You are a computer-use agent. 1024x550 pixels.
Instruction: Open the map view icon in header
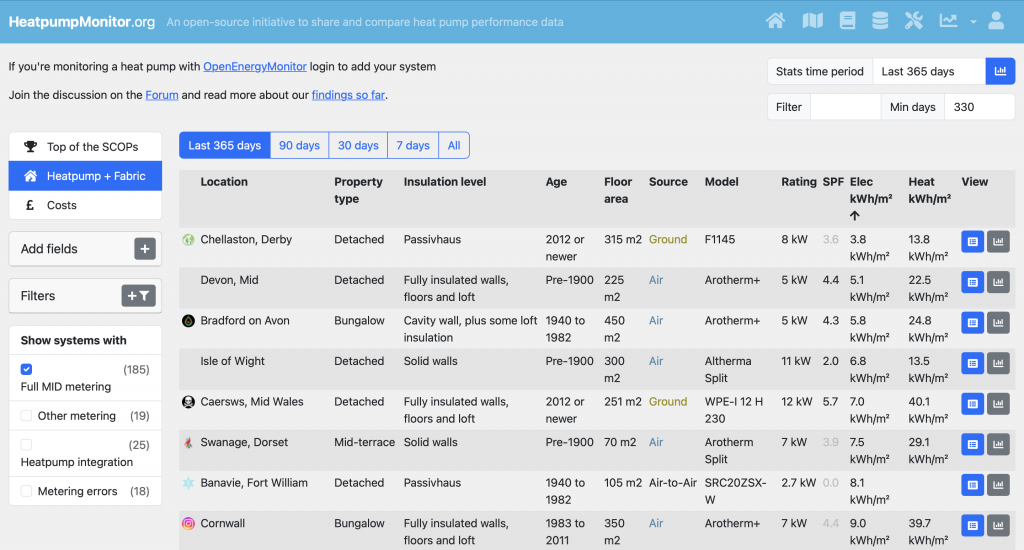[x=813, y=21]
